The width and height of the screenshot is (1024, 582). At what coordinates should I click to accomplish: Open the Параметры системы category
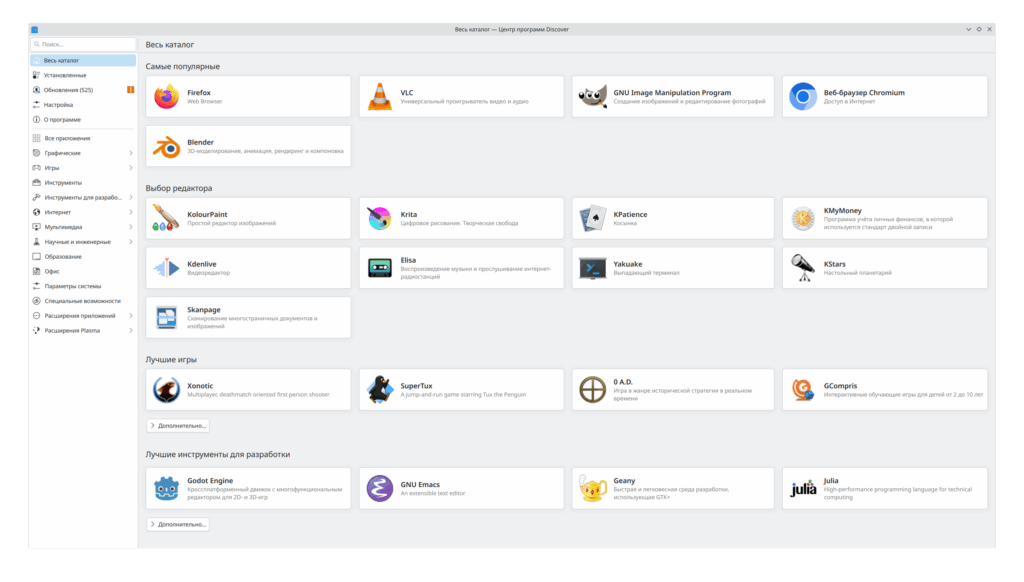click(83, 286)
